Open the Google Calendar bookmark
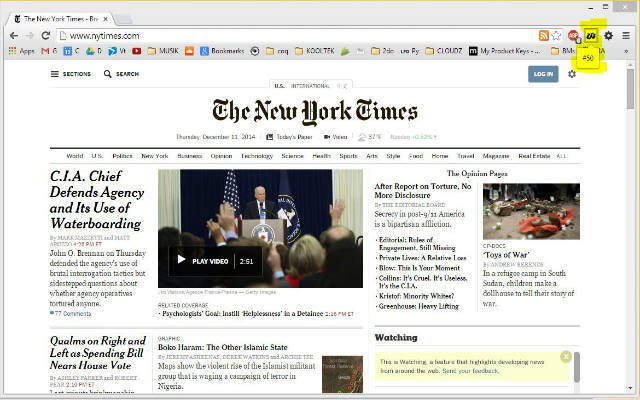 pos(71,51)
